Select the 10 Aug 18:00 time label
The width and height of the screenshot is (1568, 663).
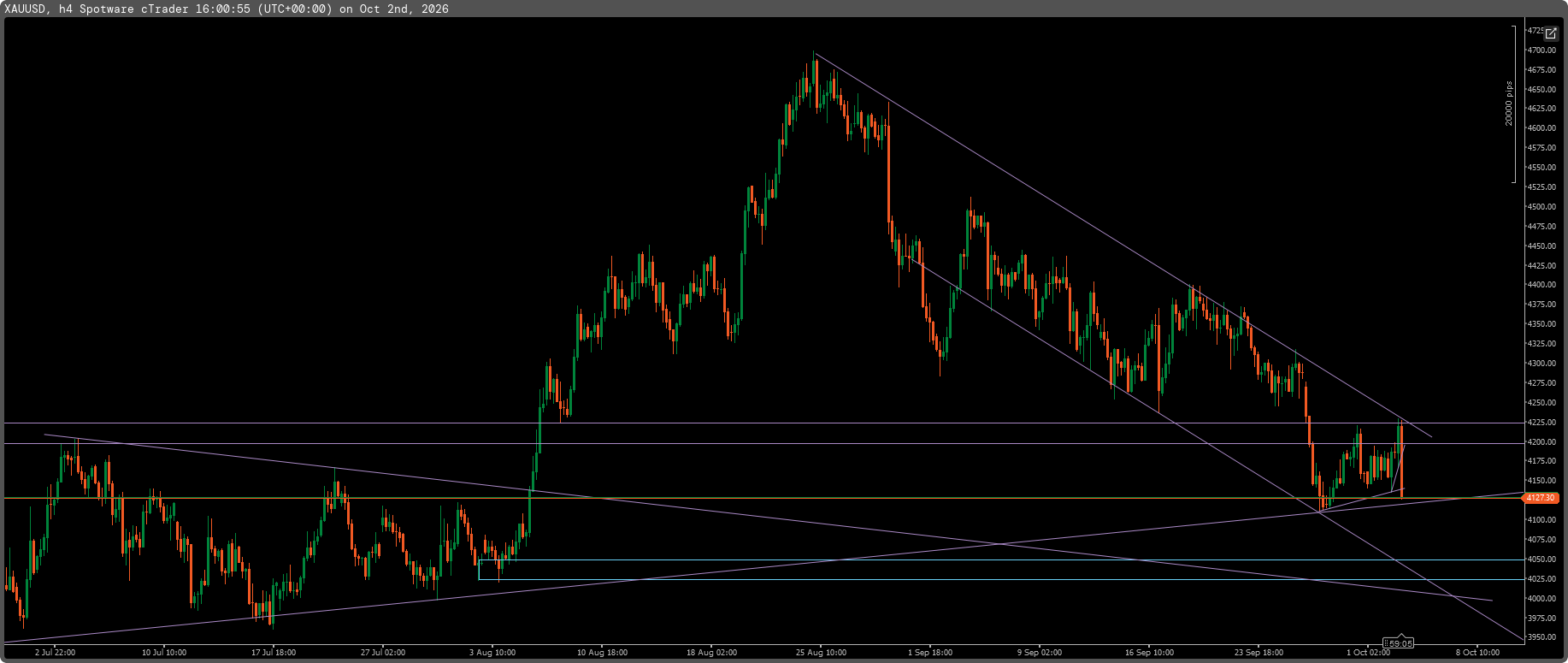point(602,653)
